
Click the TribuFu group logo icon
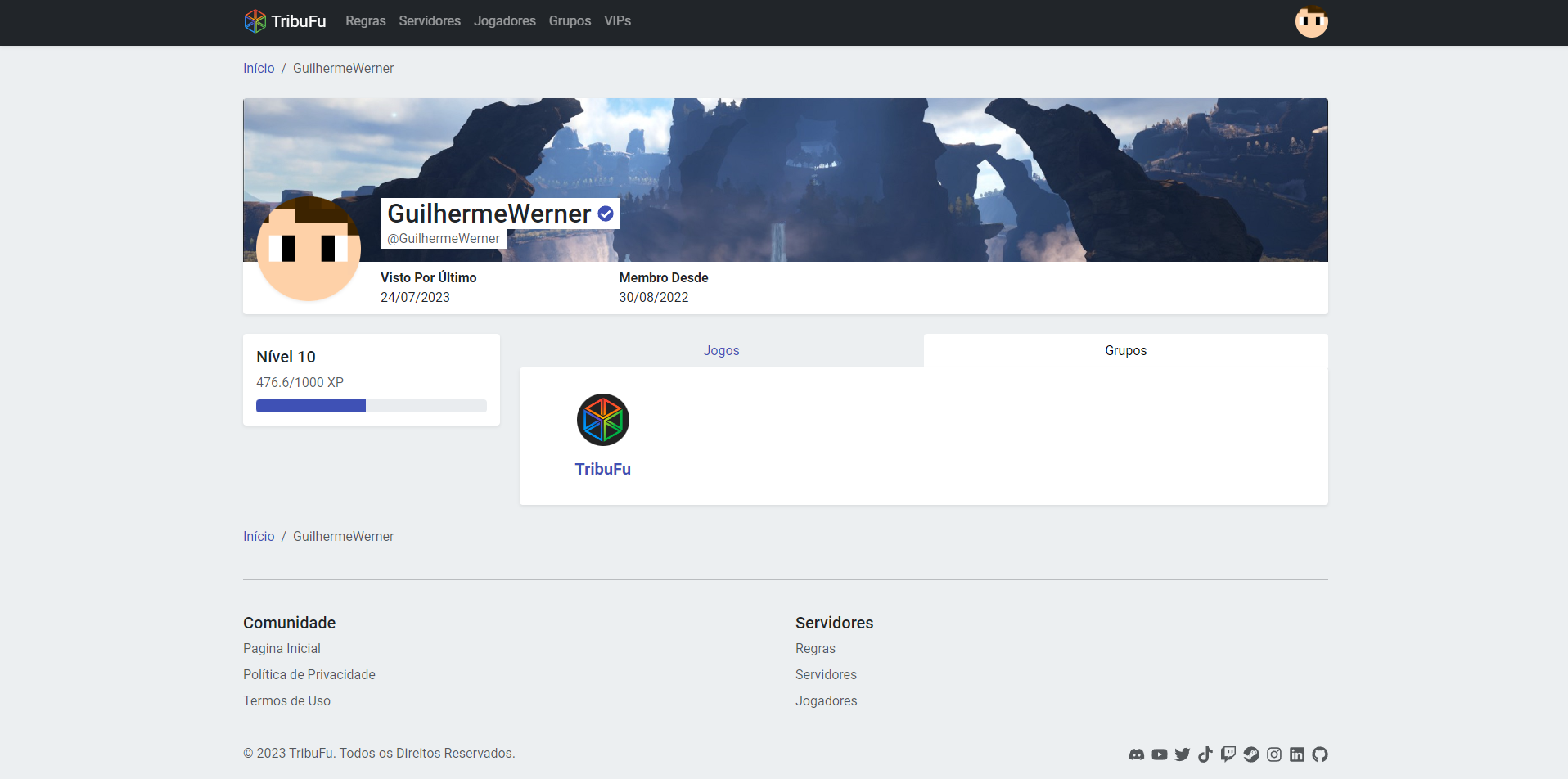point(603,420)
